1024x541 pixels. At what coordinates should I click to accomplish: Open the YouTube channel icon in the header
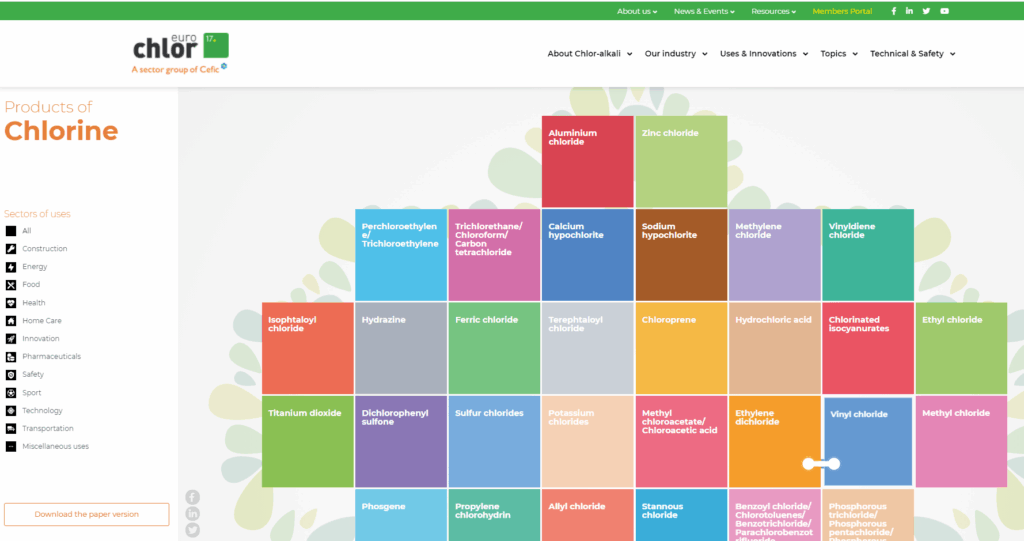pos(944,11)
